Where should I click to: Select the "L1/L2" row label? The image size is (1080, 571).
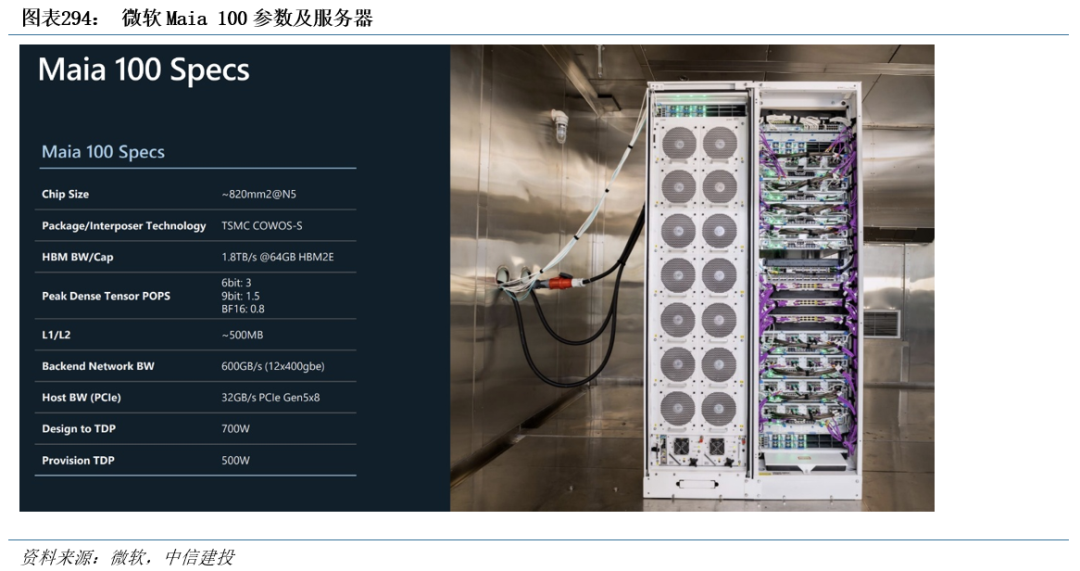click(55, 335)
